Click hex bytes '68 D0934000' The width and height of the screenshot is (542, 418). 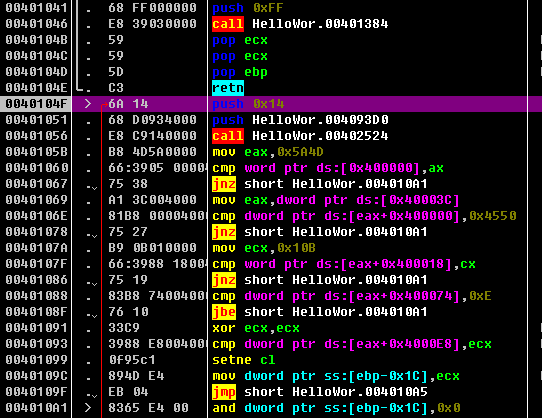(152, 120)
